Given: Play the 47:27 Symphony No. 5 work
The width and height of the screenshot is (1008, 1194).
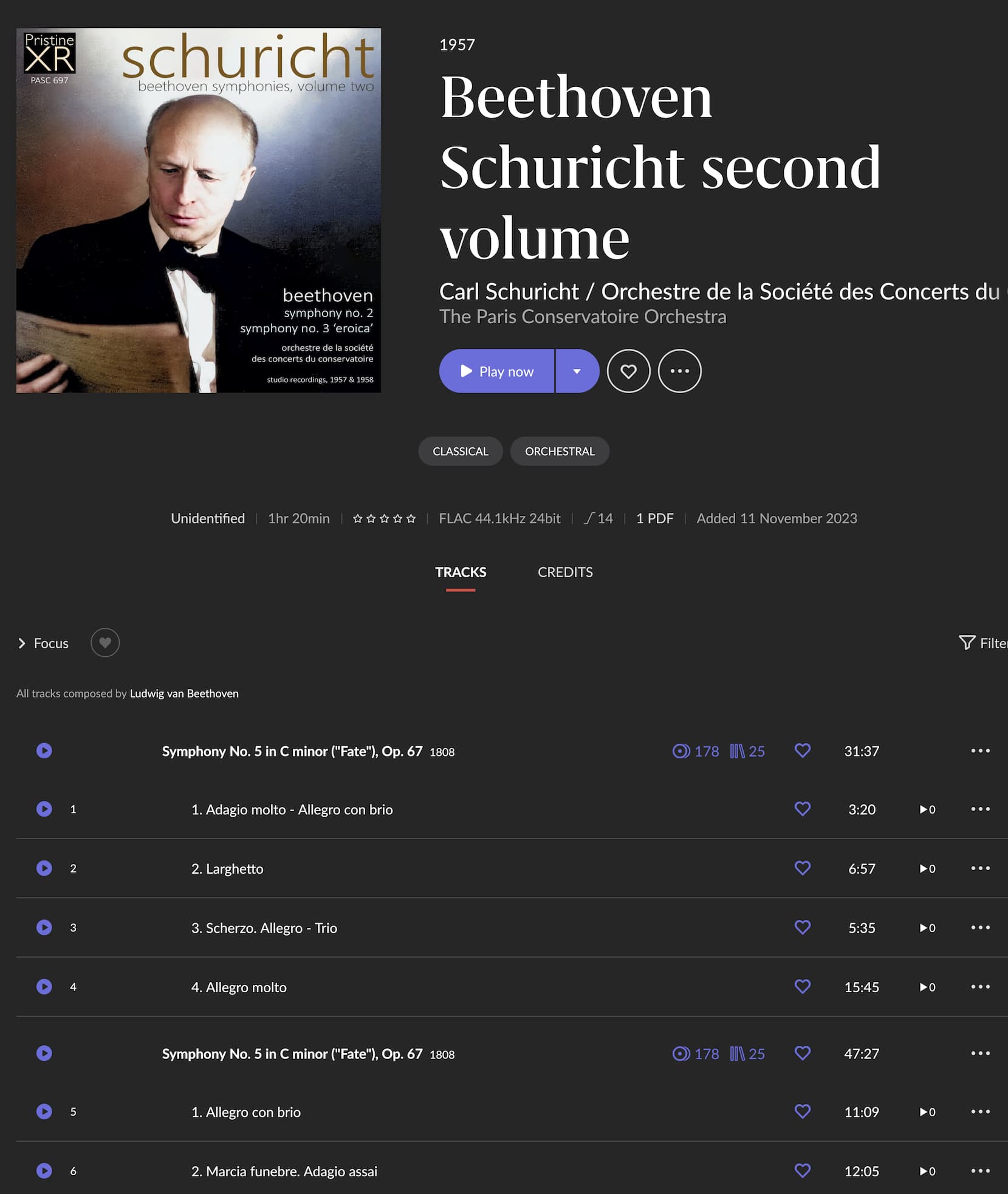Looking at the screenshot, I should coord(44,1053).
